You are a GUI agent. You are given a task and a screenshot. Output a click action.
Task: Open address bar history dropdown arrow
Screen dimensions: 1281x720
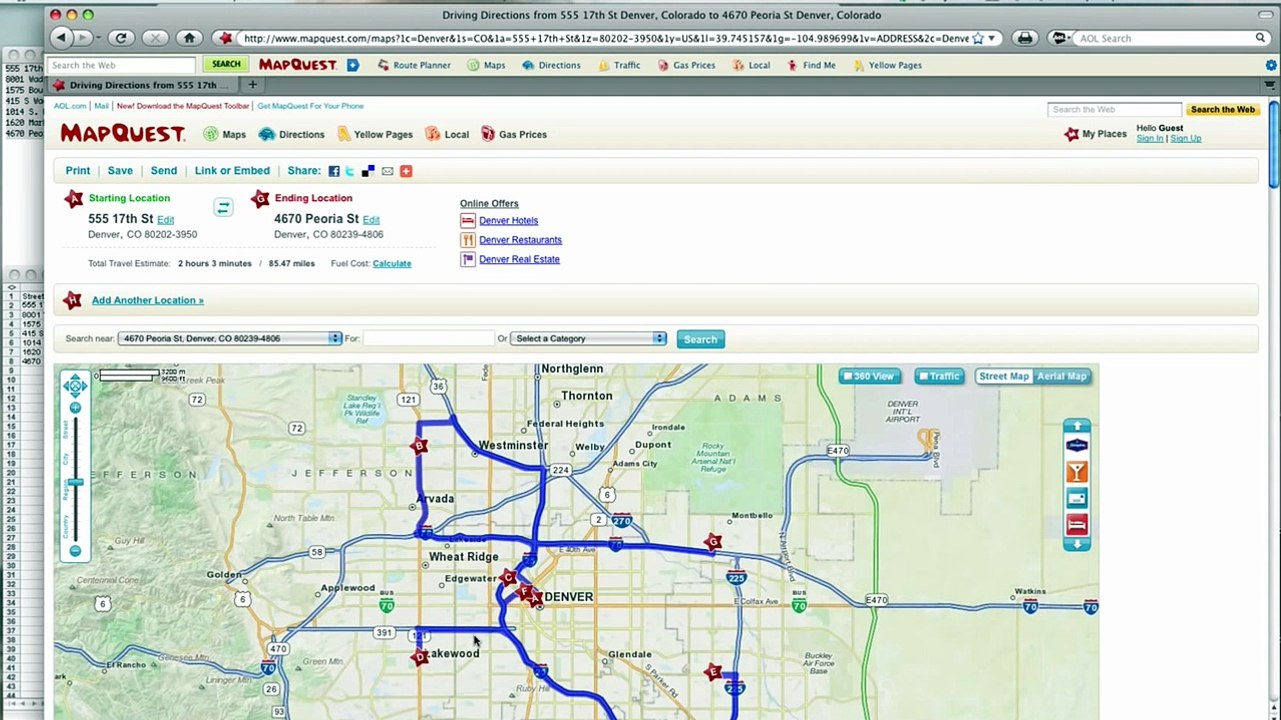(991, 38)
